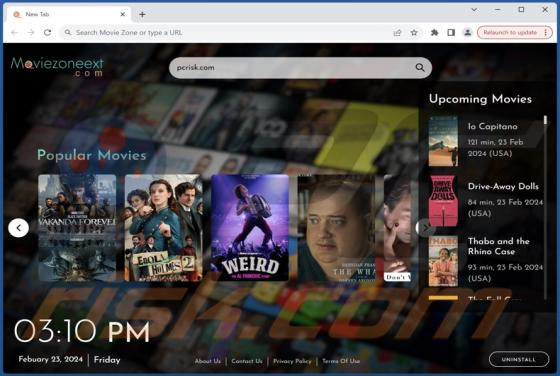Click the Thabo and the Rhino Case title
The height and width of the screenshot is (376, 560).
coord(499,246)
